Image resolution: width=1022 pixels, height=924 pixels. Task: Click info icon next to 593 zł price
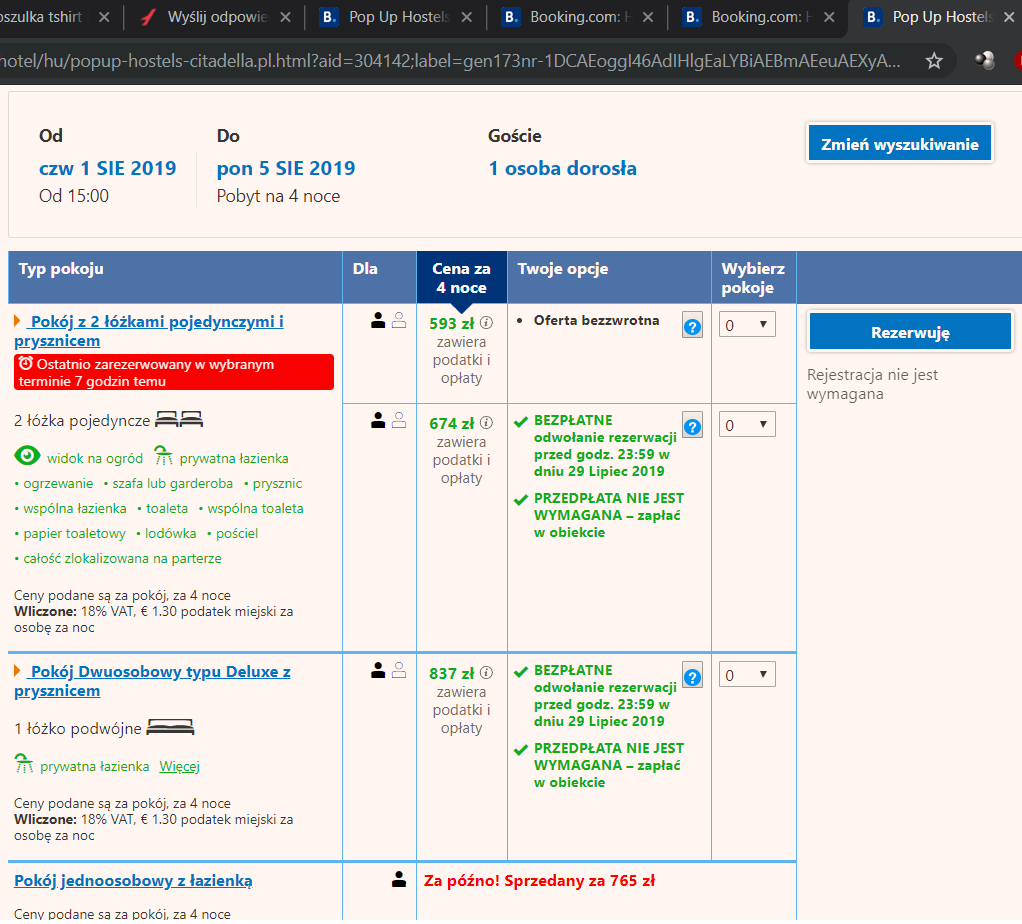coord(486,323)
